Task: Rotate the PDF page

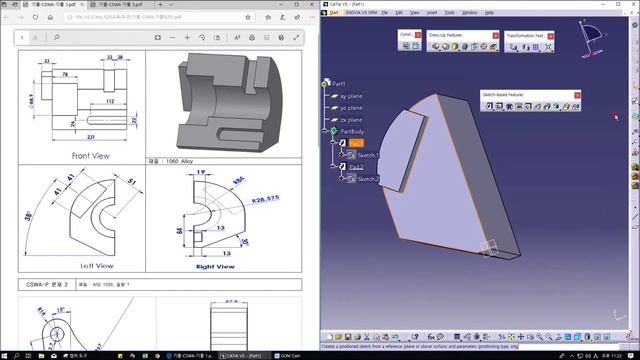Action: point(202,38)
